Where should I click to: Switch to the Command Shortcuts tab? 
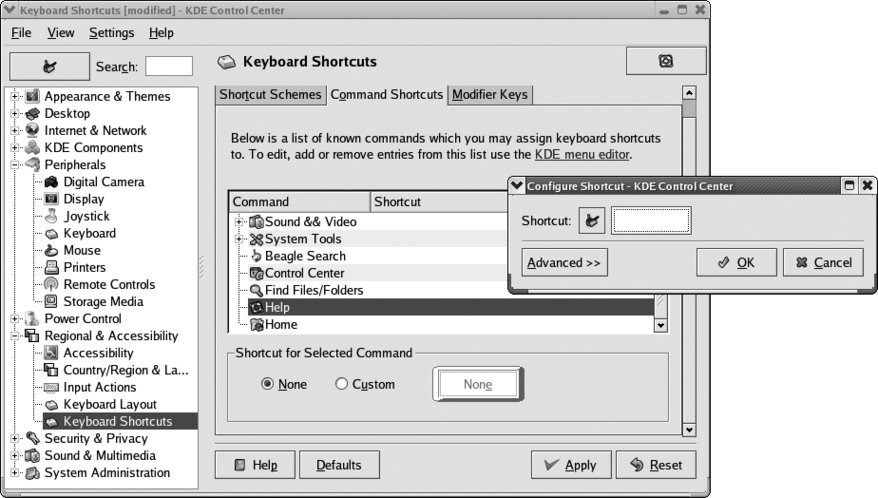tap(386, 94)
